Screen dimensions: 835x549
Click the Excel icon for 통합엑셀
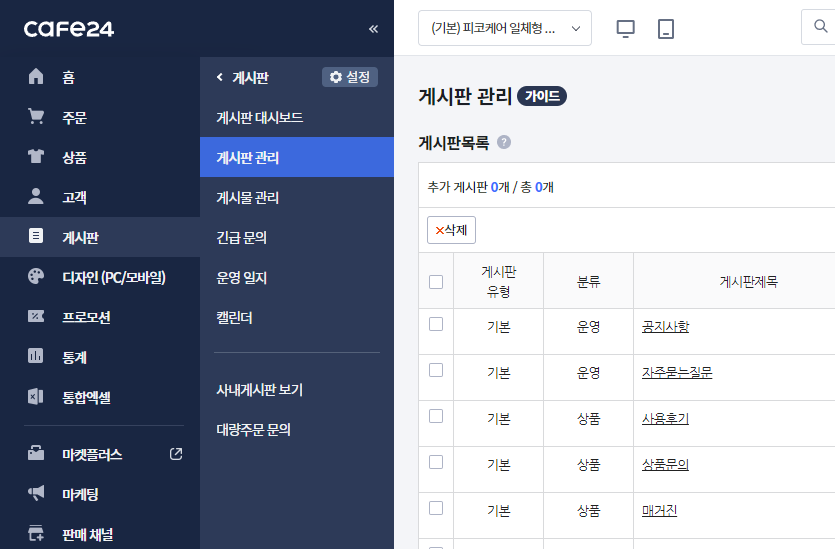click(36, 396)
